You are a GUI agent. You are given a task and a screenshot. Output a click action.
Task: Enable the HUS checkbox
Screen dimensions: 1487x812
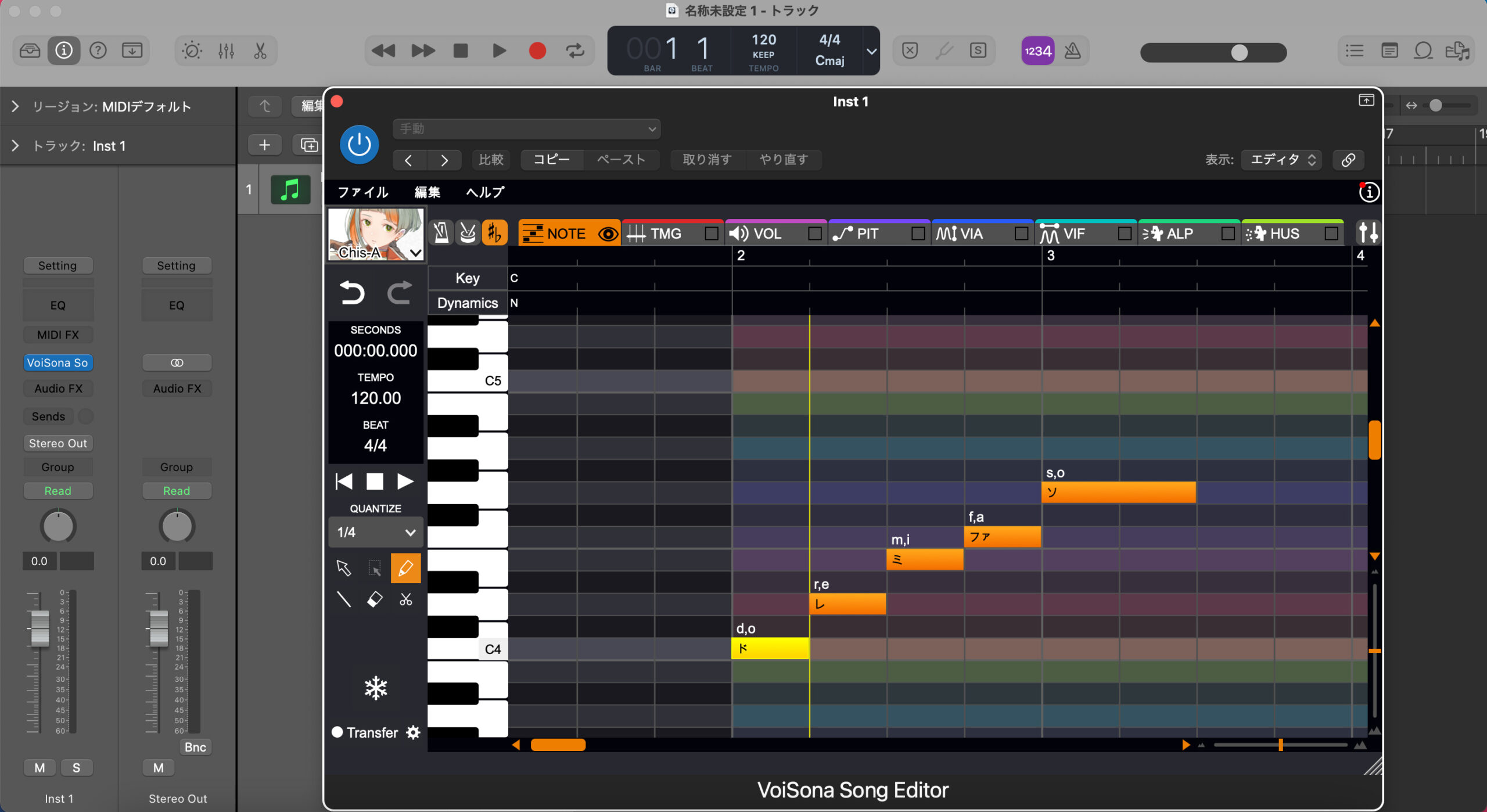click(1331, 233)
